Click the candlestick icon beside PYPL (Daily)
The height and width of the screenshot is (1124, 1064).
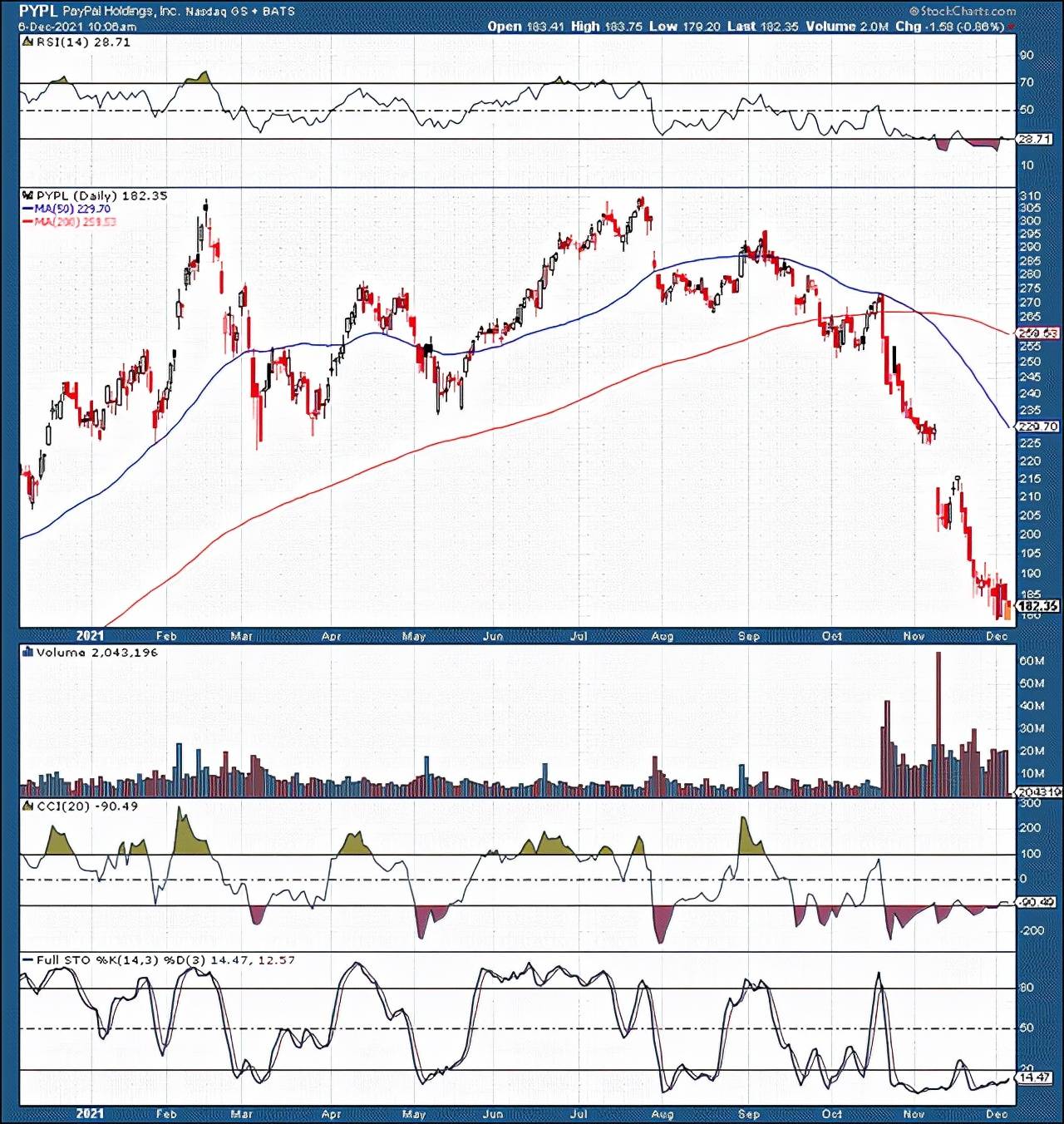coord(27,195)
